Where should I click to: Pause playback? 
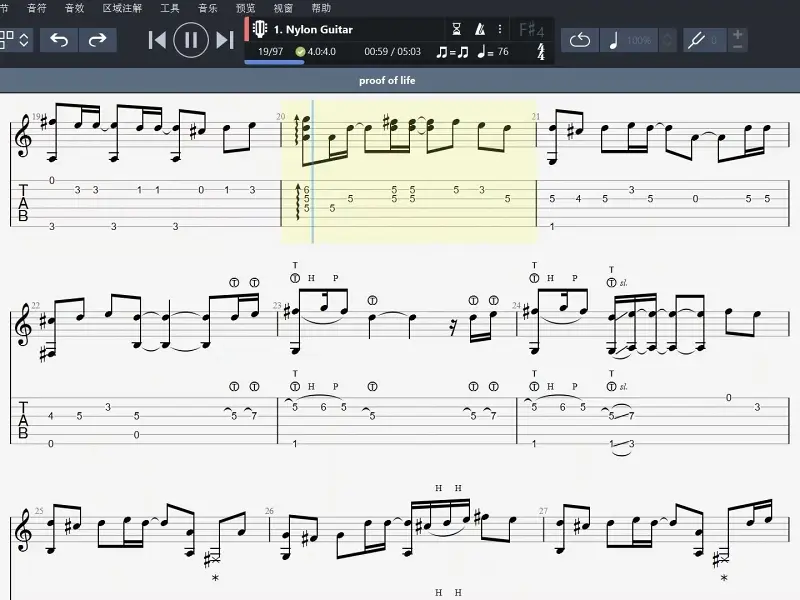191,40
